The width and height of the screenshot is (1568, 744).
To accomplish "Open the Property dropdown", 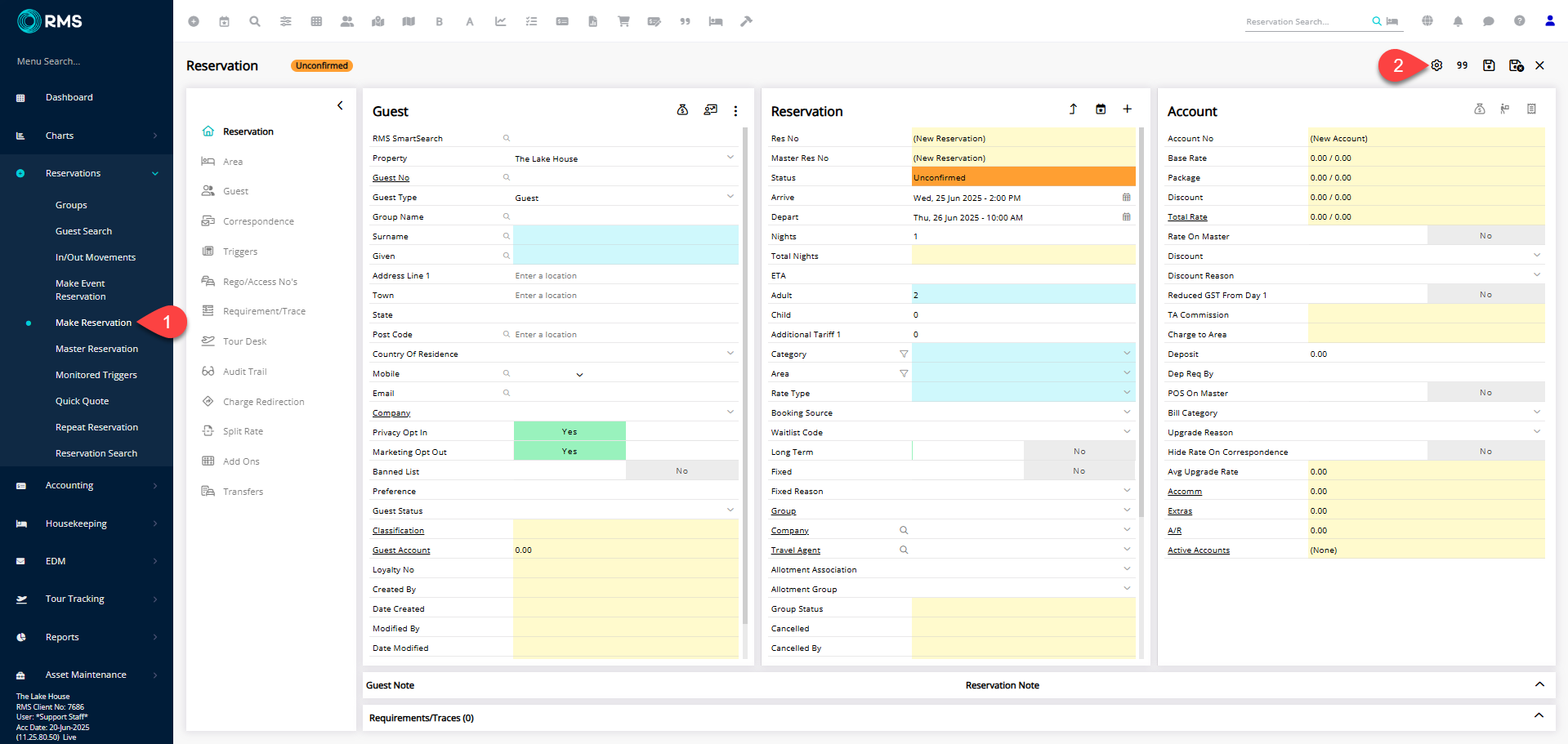I will pos(626,158).
